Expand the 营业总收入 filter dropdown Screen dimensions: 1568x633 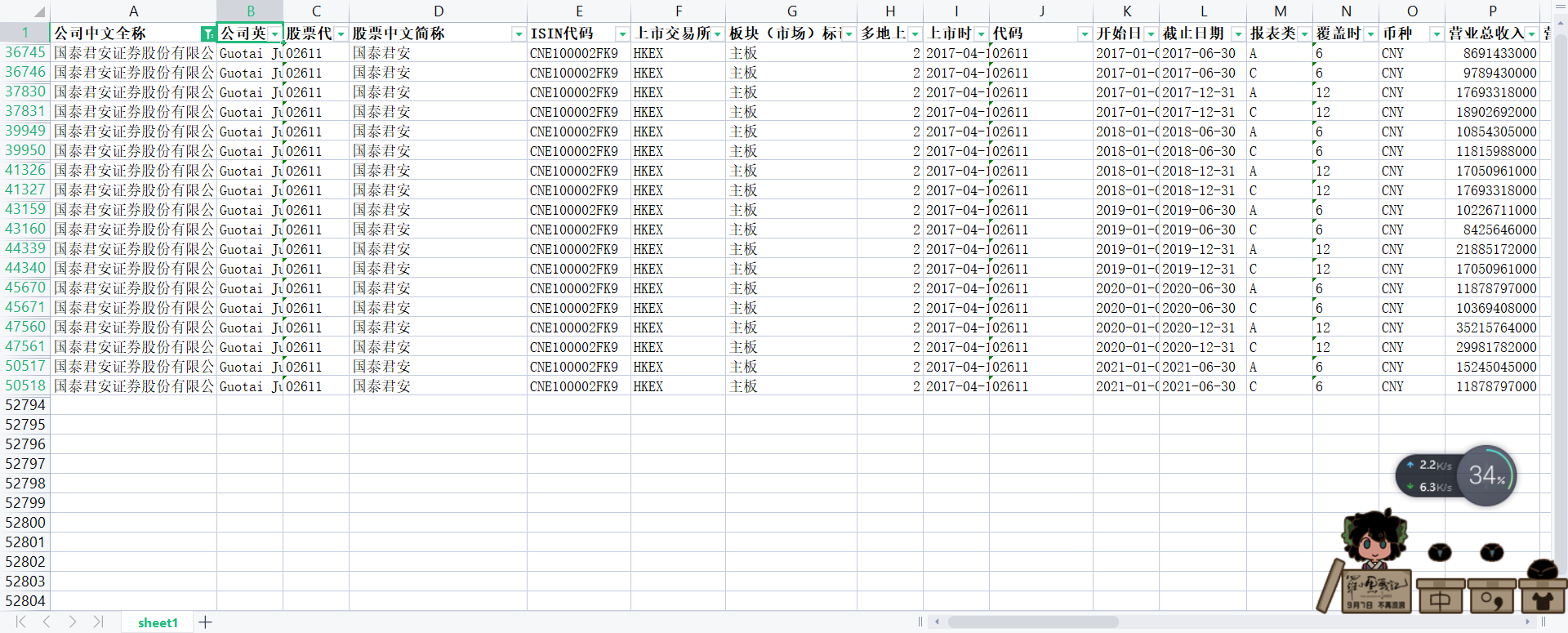click(1532, 33)
